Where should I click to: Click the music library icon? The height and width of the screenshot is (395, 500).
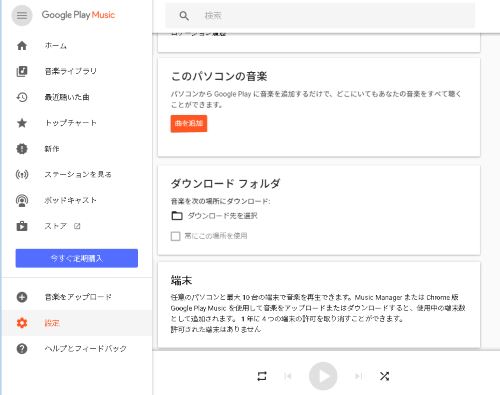point(22,71)
